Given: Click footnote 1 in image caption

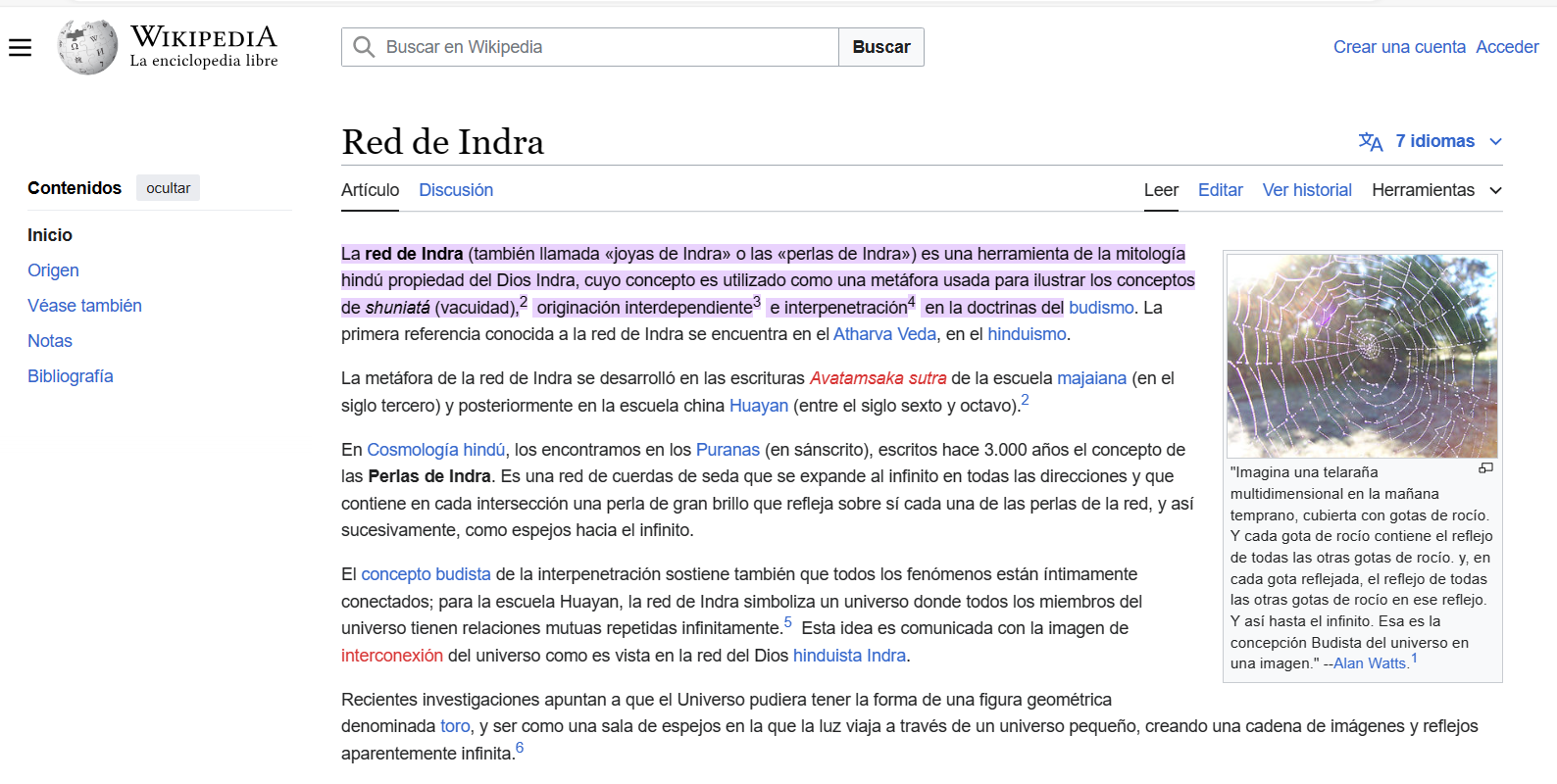Looking at the screenshot, I should (x=1414, y=659).
